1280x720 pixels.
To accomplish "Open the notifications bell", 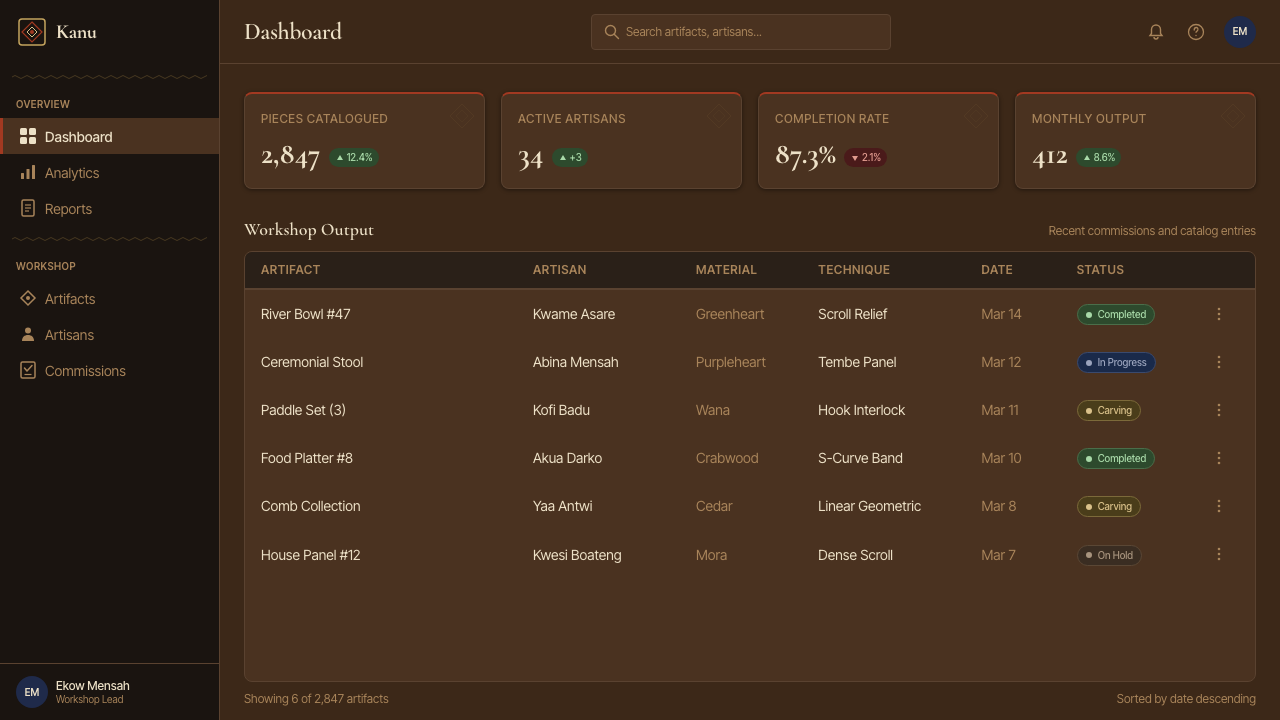I will pyautogui.click(x=1156, y=32).
